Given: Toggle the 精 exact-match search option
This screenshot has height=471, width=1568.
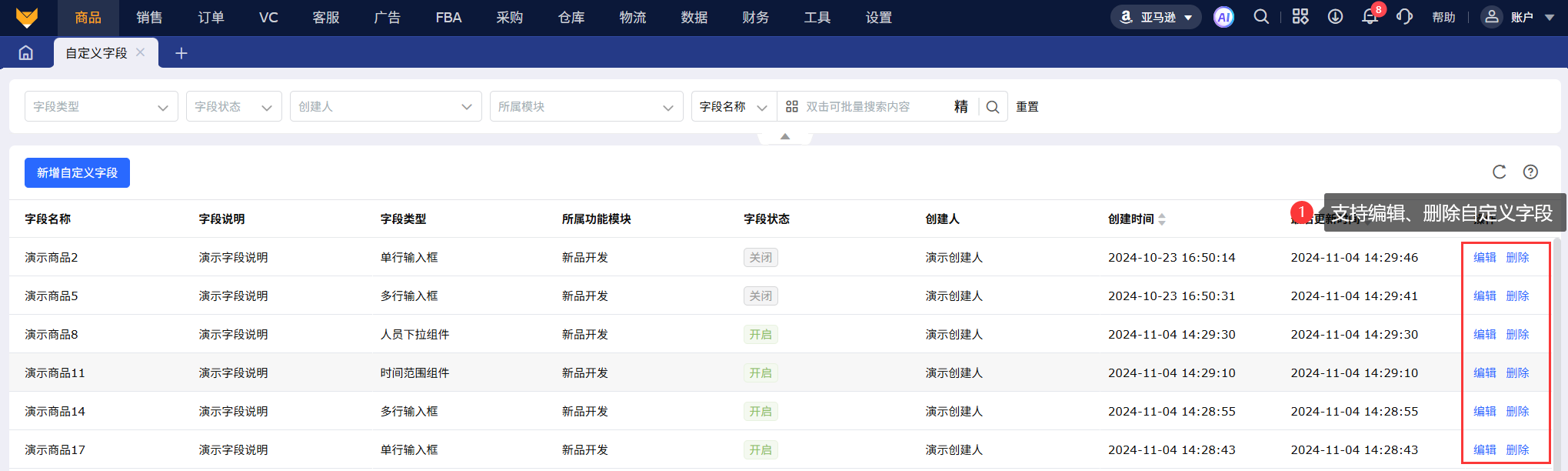Looking at the screenshot, I should point(961,107).
